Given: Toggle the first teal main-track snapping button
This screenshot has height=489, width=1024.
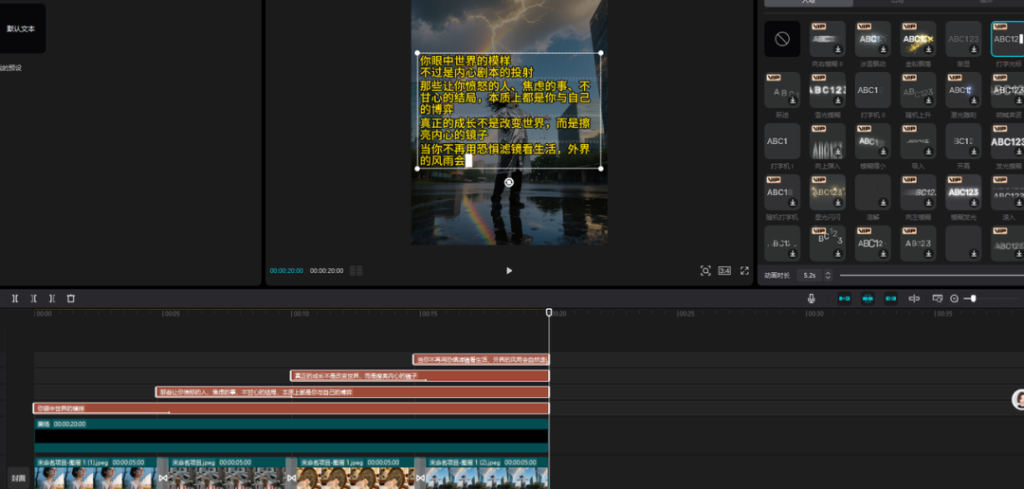Looking at the screenshot, I should (844, 298).
